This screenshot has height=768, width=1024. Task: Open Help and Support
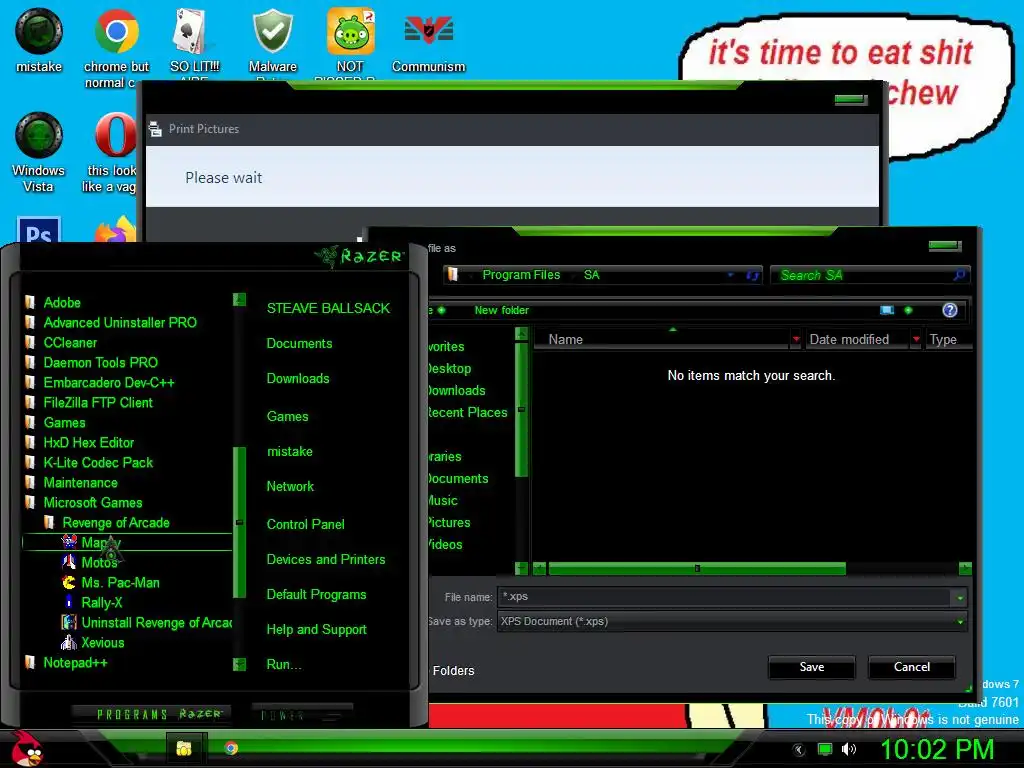(x=316, y=630)
